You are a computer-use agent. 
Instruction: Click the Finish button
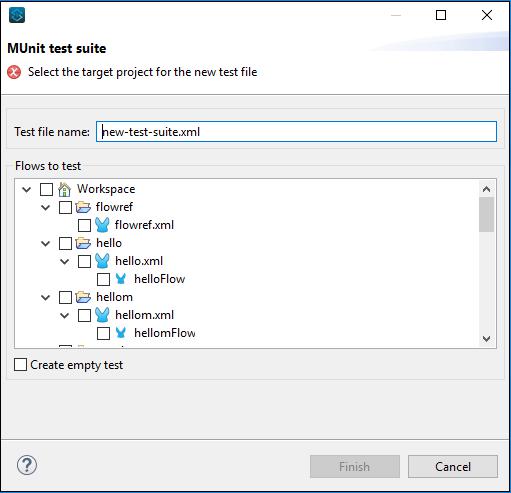(x=355, y=467)
